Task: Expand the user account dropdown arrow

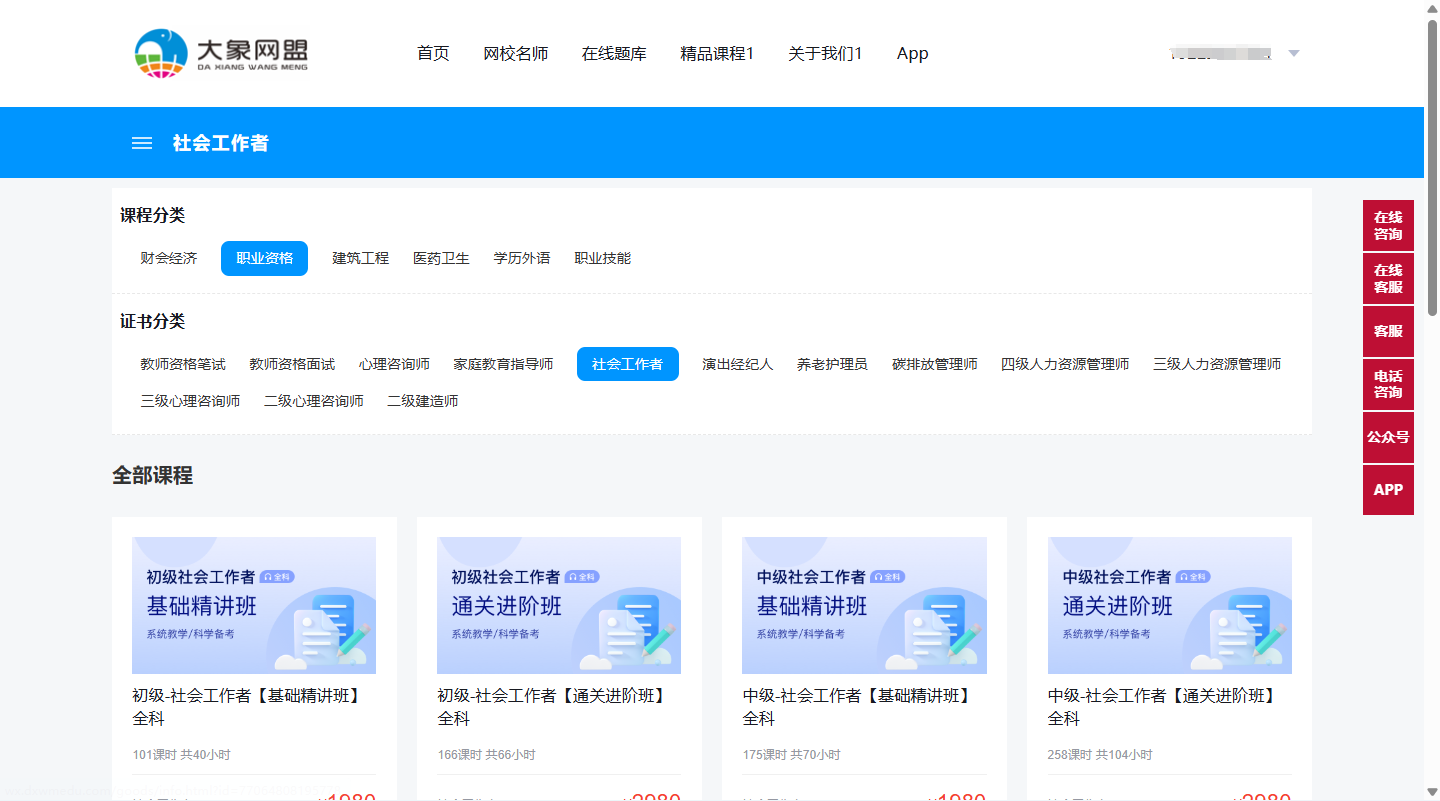Action: tap(1293, 54)
